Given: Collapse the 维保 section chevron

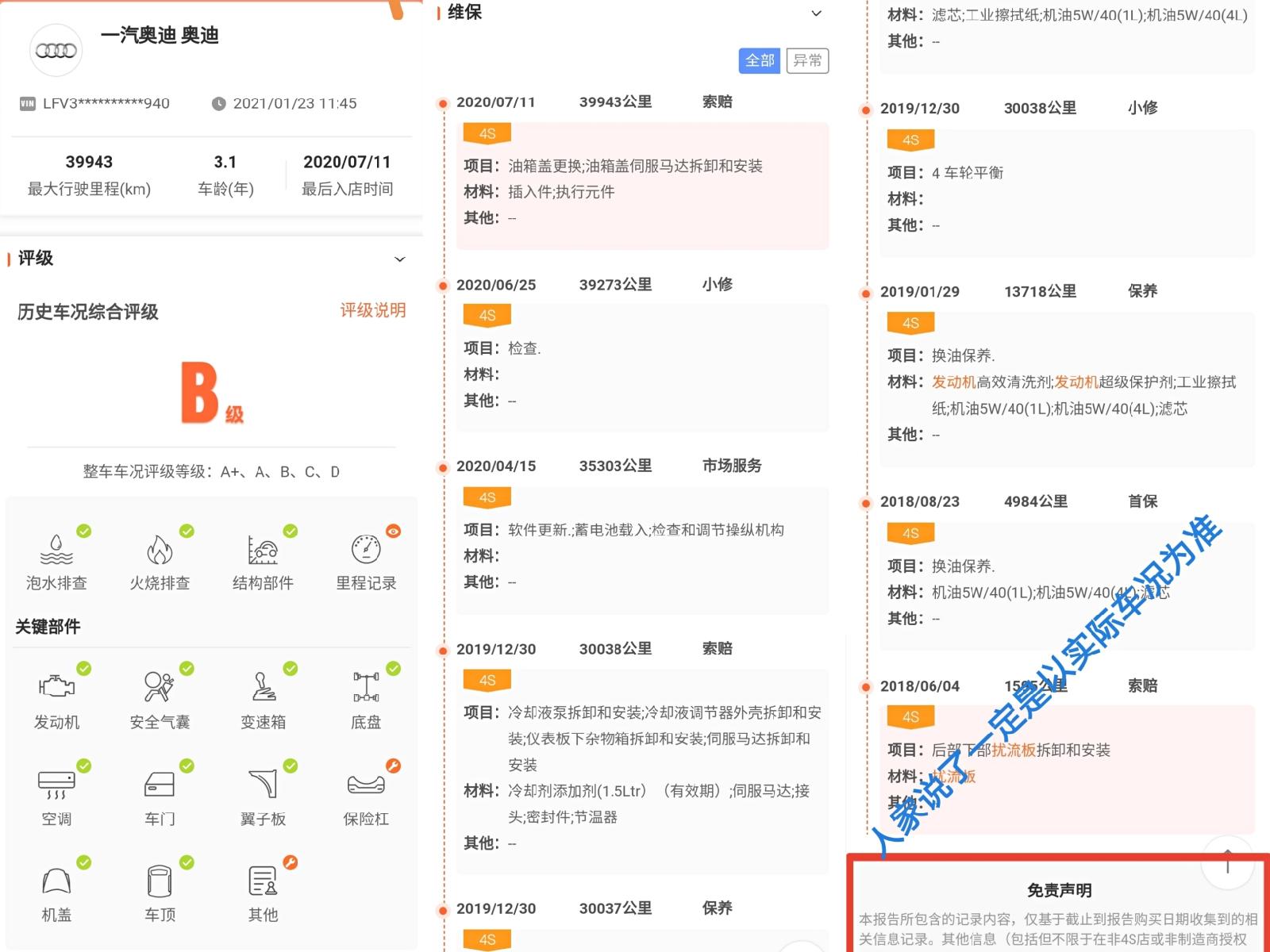Looking at the screenshot, I should click(816, 13).
